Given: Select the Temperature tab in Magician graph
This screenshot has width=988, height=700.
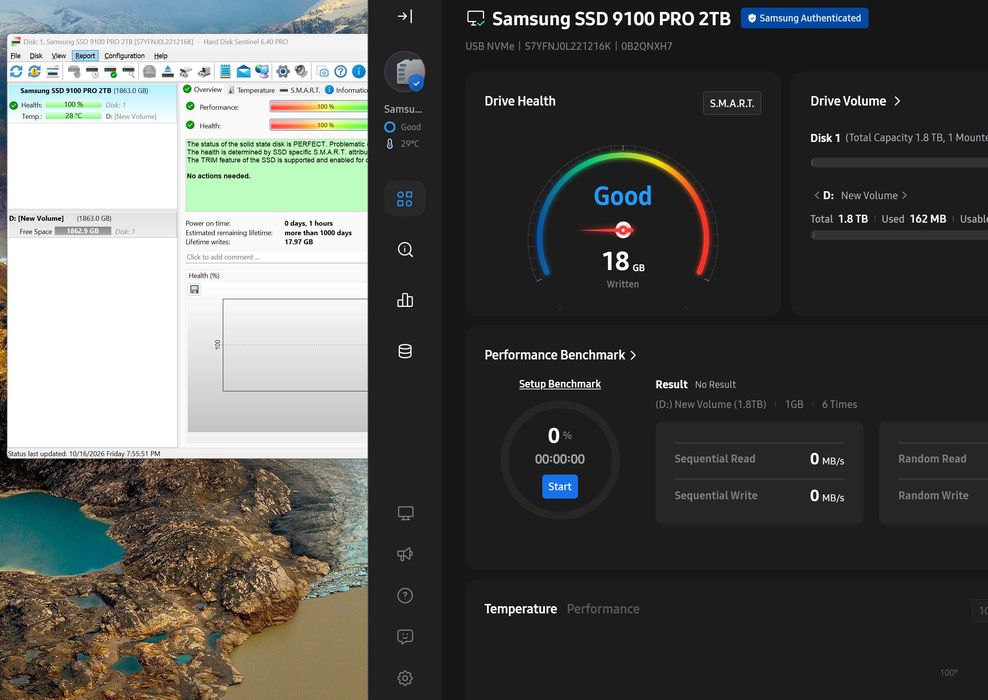Looking at the screenshot, I should 520,609.
